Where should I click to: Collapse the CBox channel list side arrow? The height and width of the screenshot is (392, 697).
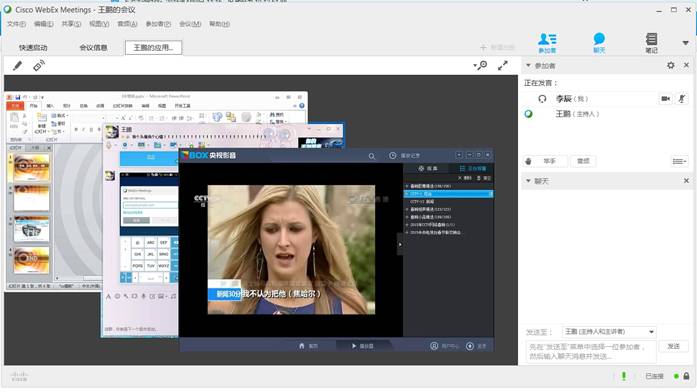coord(400,244)
